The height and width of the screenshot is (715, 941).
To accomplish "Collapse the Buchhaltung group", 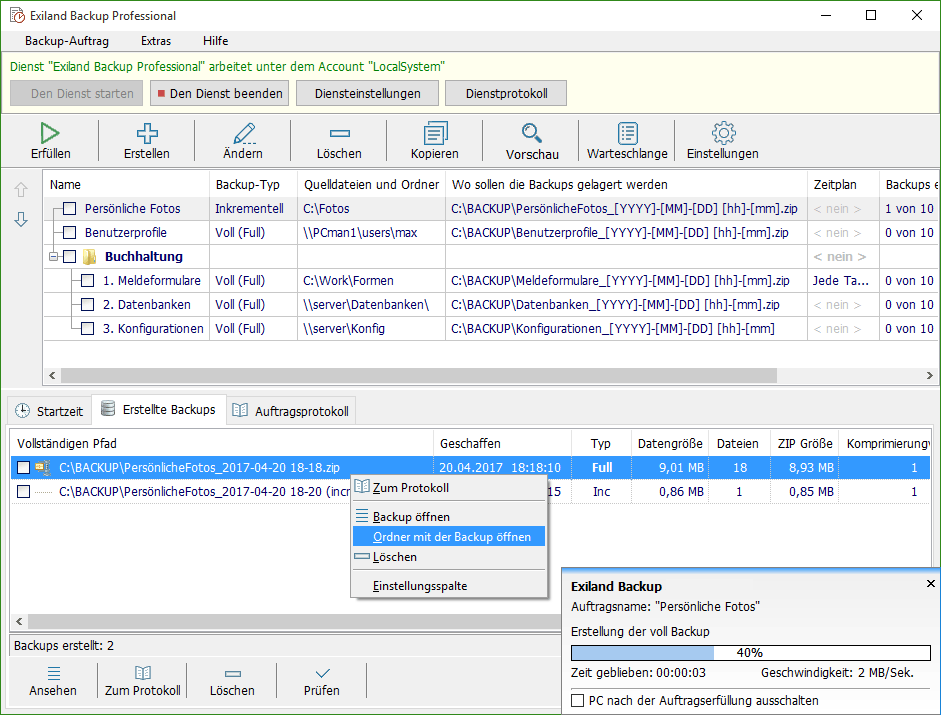I will click(x=53, y=256).
